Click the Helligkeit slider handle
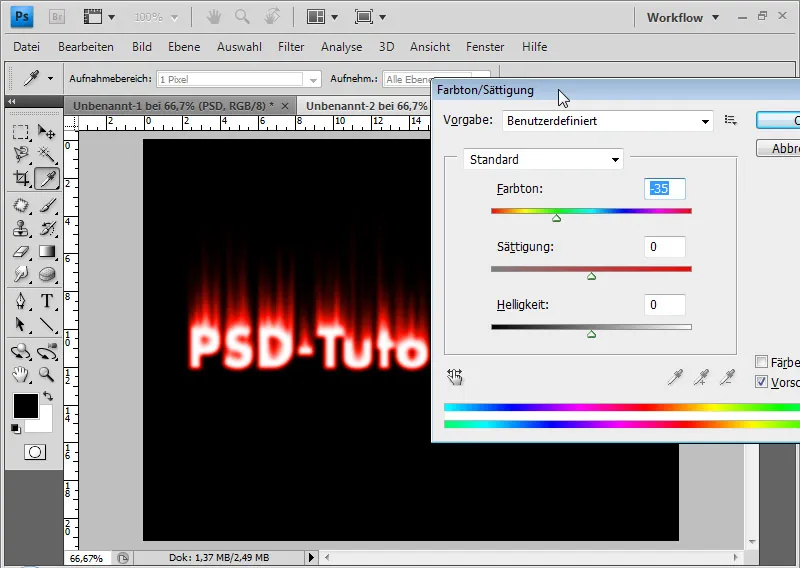 click(591, 334)
